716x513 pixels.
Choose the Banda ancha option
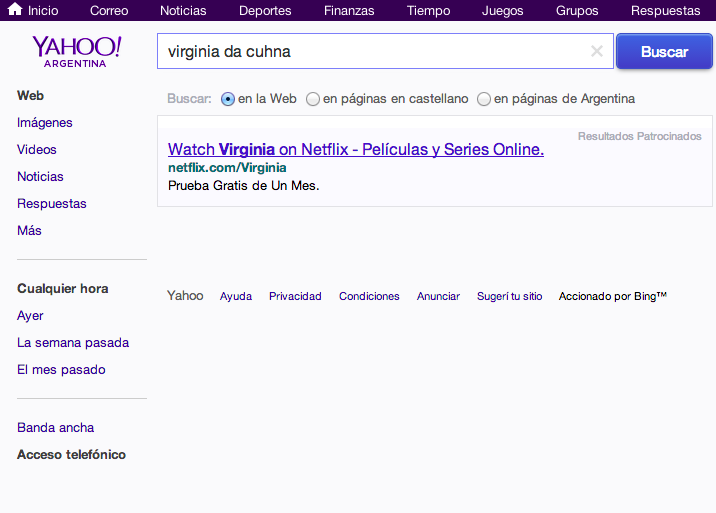[55, 428]
